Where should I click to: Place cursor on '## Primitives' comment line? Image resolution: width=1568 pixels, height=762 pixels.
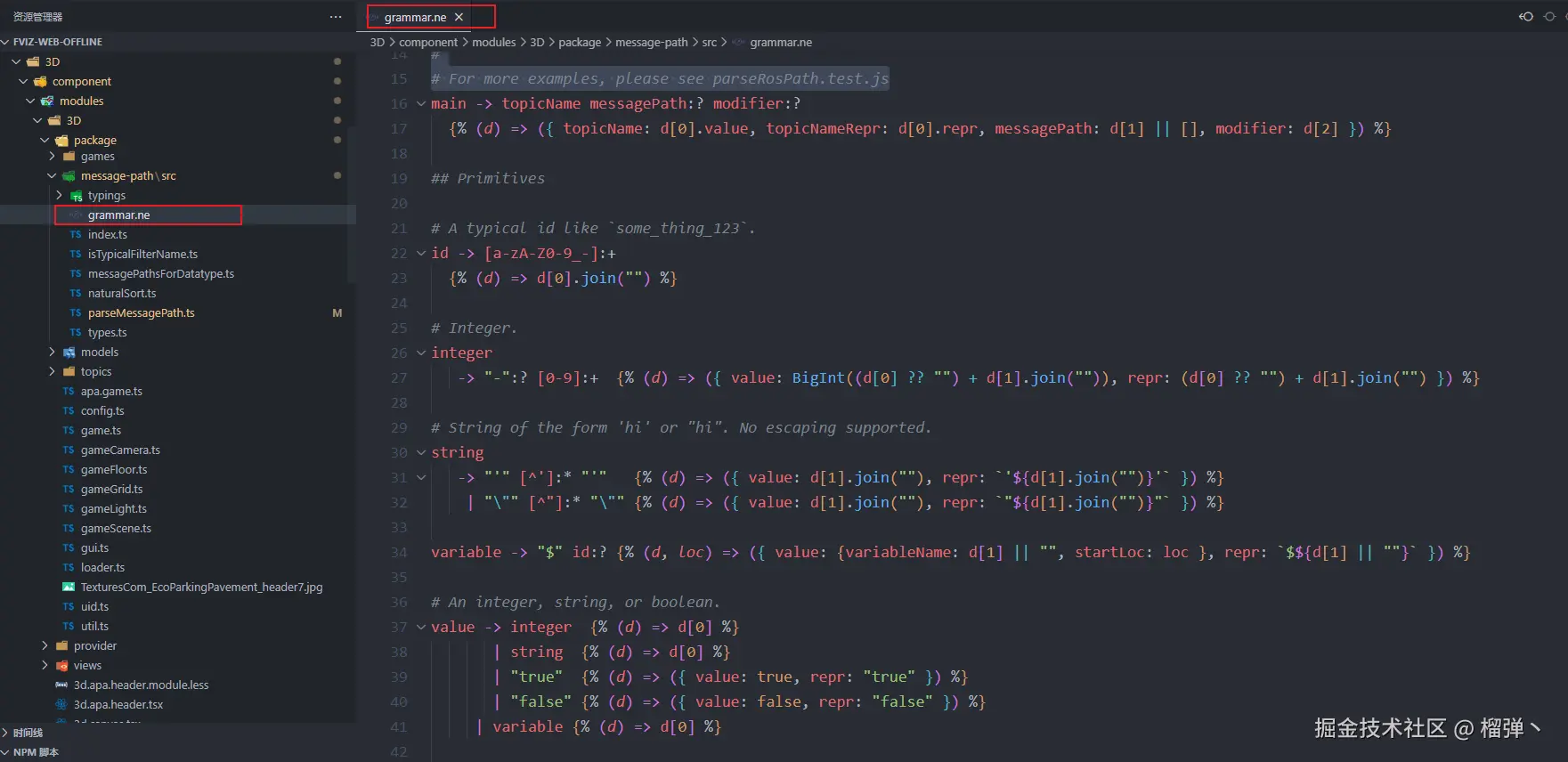tap(488, 178)
